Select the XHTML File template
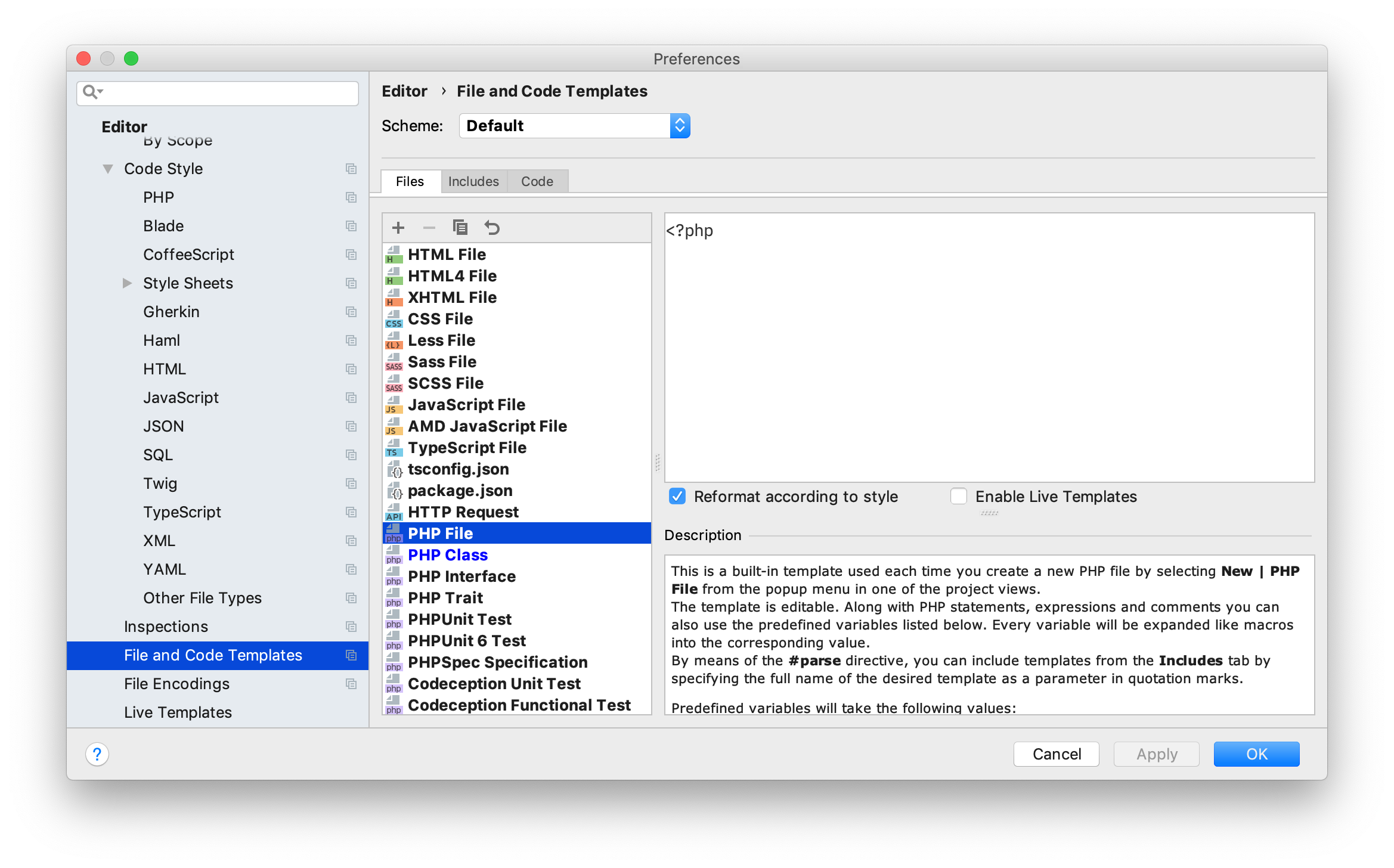Image resolution: width=1394 pixels, height=868 pixels. (x=517, y=297)
